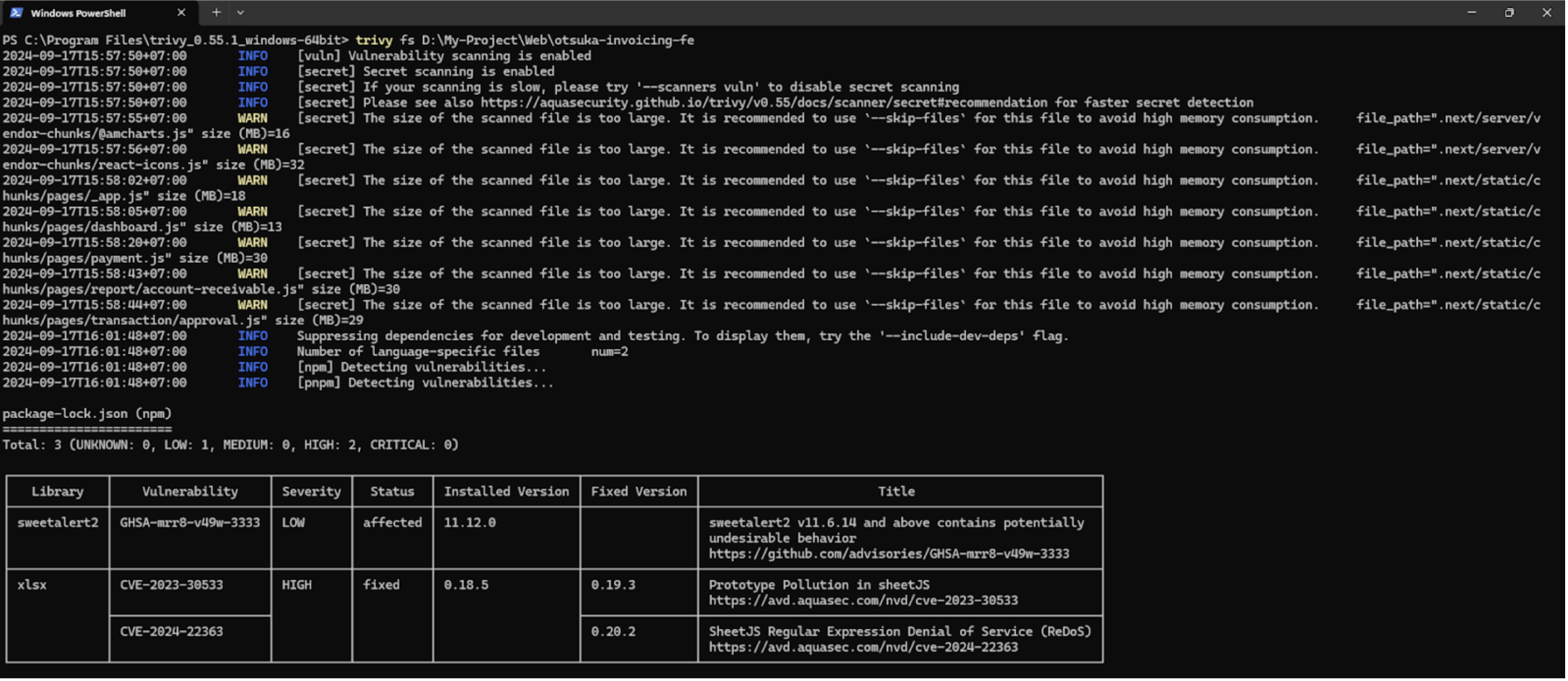
Task: Click the 'Fixed Version' column header
Action: pos(638,492)
